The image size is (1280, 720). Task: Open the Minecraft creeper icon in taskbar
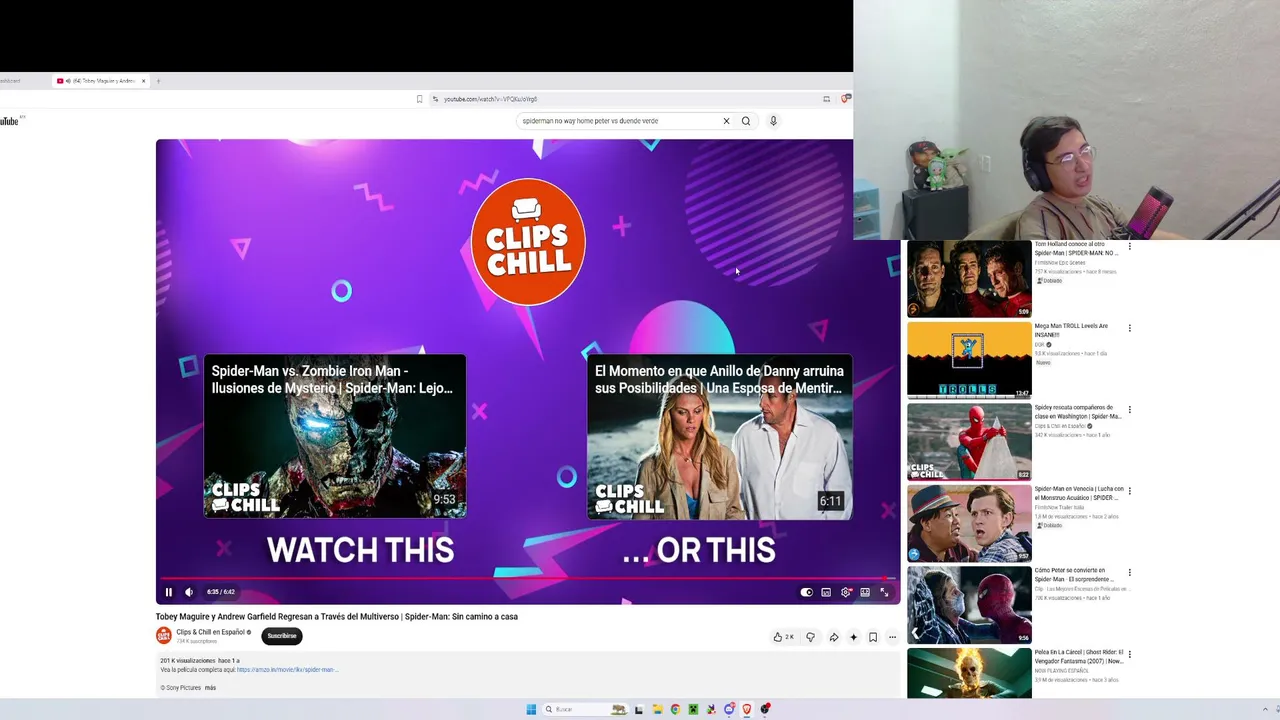click(693, 709)
